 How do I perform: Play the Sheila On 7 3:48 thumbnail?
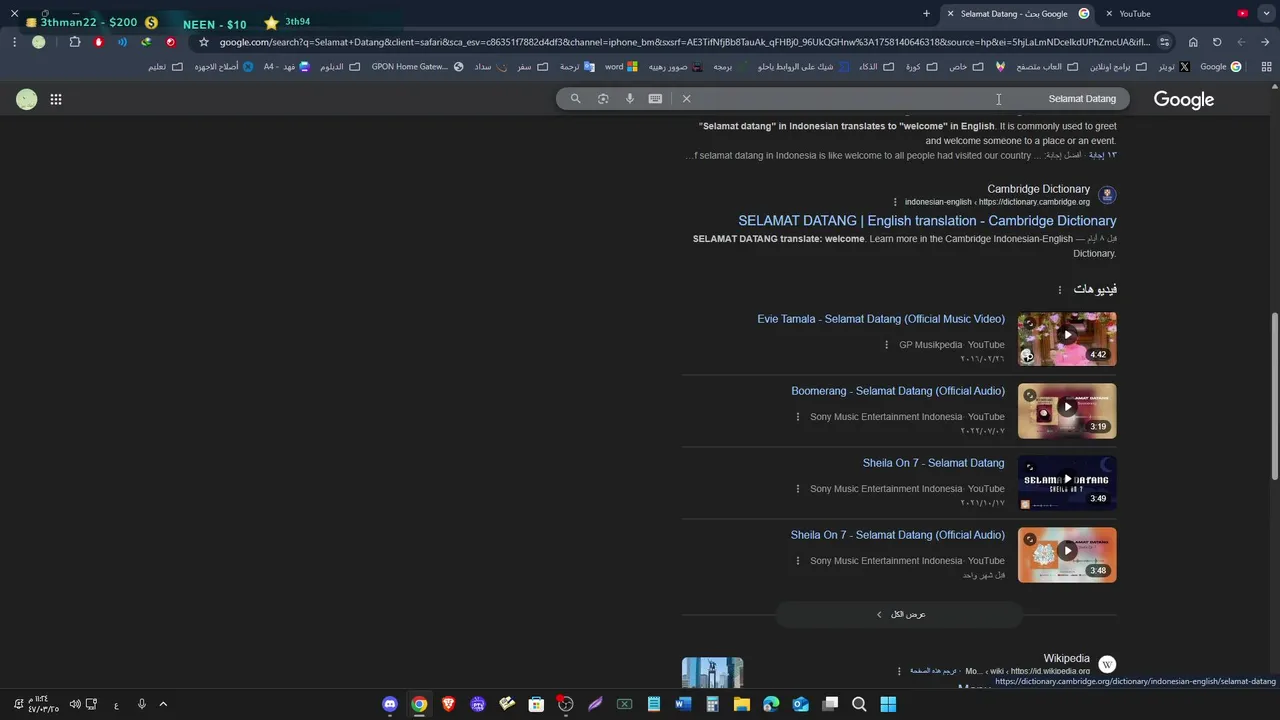click(x=1067, y=555)
